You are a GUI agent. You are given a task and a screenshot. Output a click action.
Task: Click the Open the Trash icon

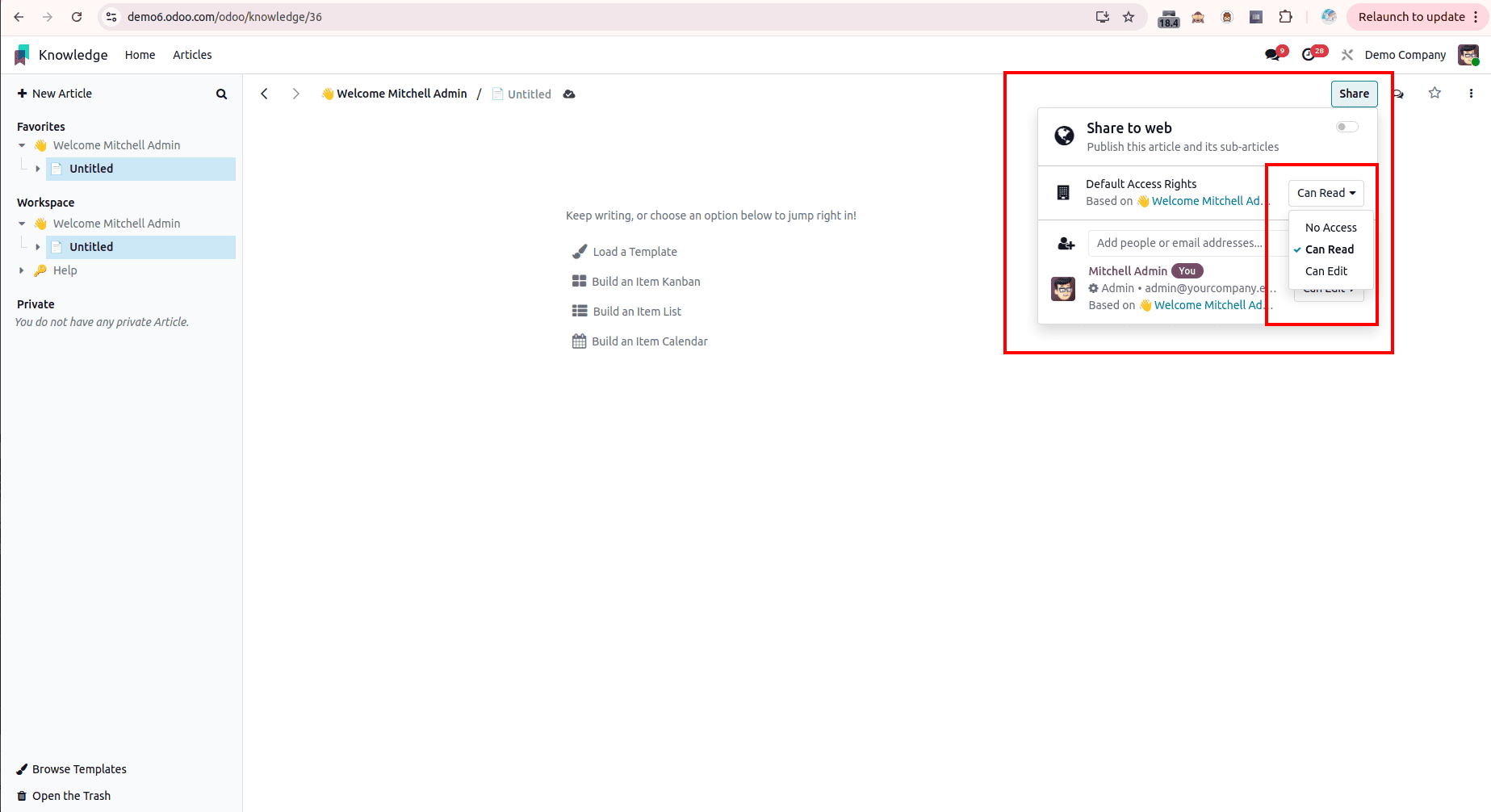click(20, 795)
